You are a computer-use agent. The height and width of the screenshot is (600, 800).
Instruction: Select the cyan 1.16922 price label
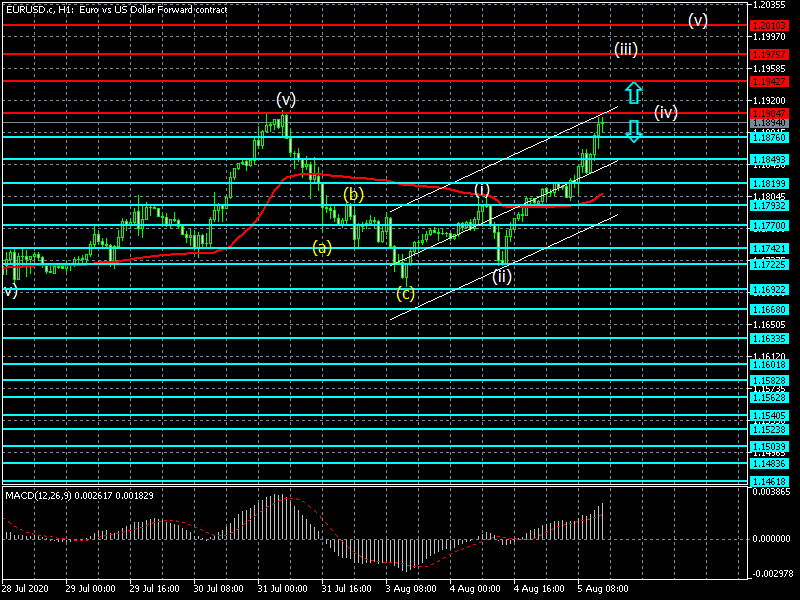tap(769, 290)
